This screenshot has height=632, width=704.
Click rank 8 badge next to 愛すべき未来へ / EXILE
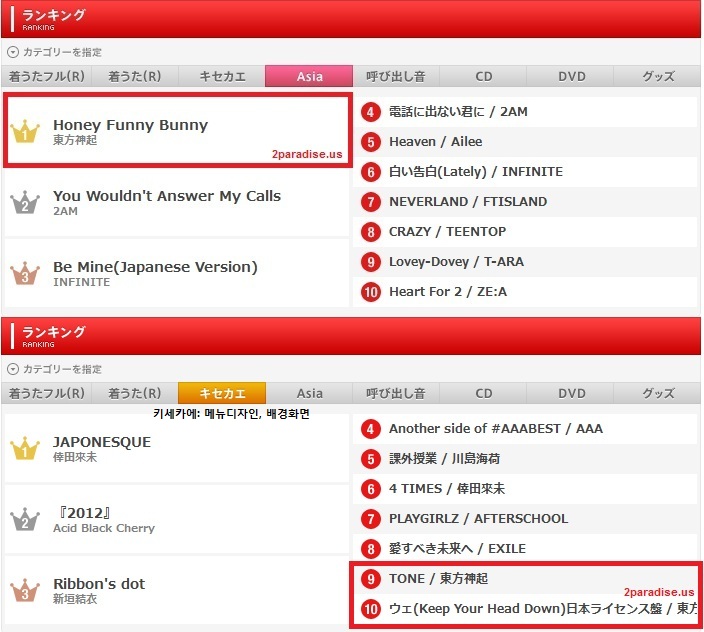[371, 549]
